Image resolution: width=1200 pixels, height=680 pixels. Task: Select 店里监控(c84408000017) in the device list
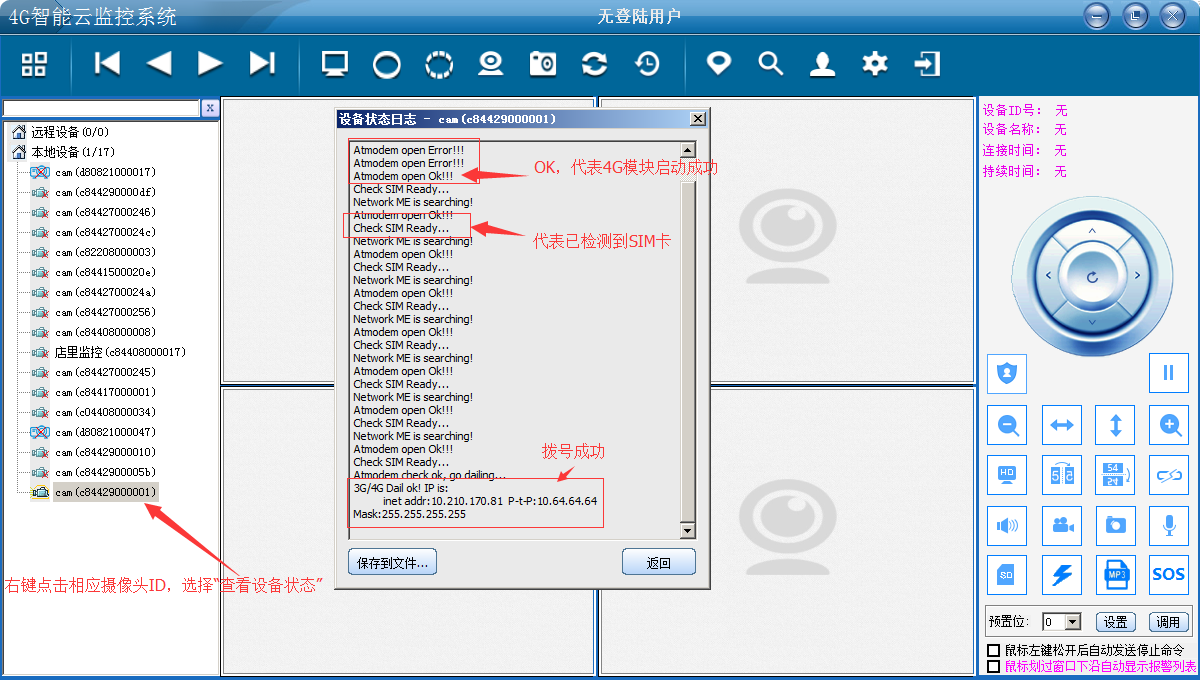[x=119, y=352]
